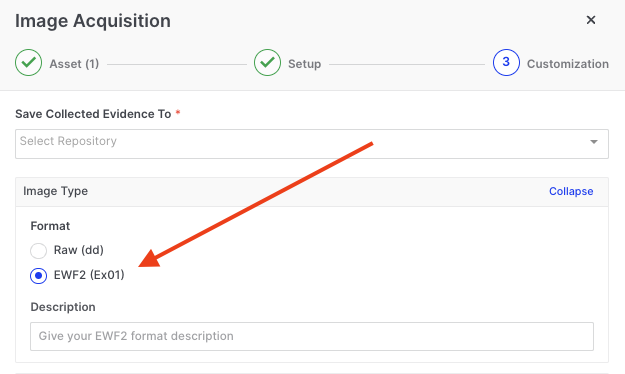Open the Select Repository dropdown

tap(312, 144)
